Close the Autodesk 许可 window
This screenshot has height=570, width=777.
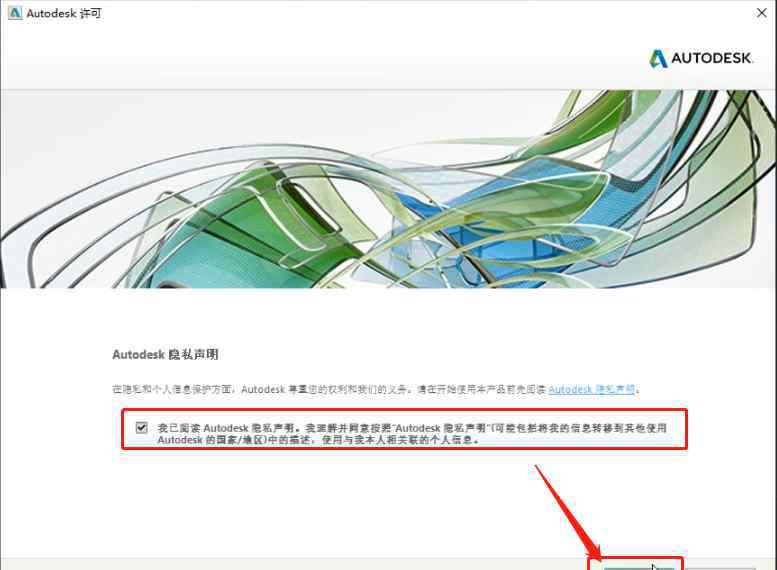(x=762, y=13)
